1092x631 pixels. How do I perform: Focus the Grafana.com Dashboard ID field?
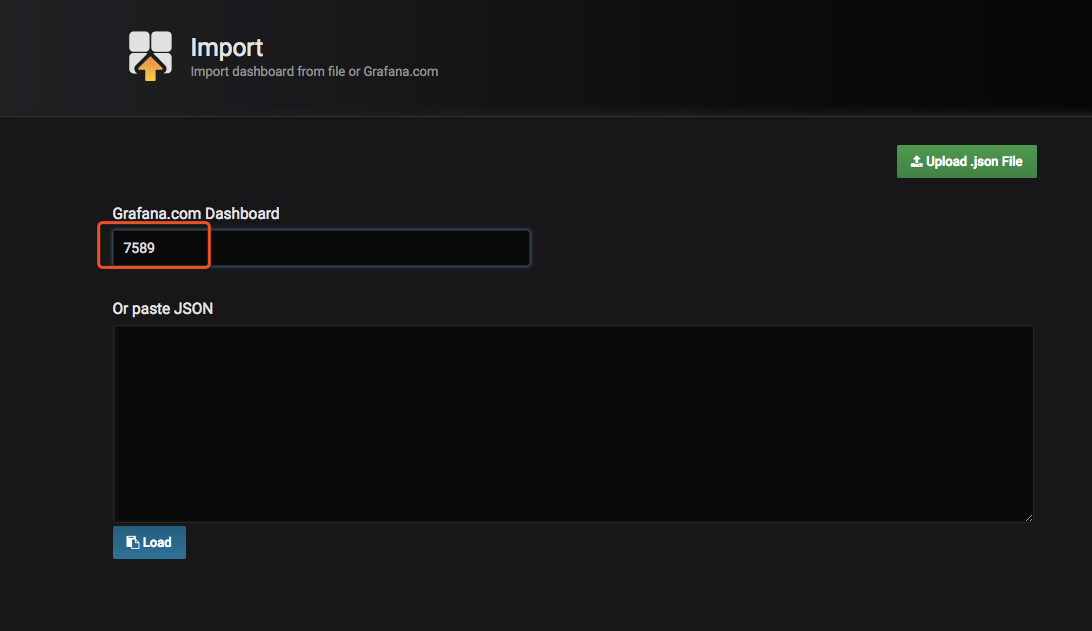[321, 248]
